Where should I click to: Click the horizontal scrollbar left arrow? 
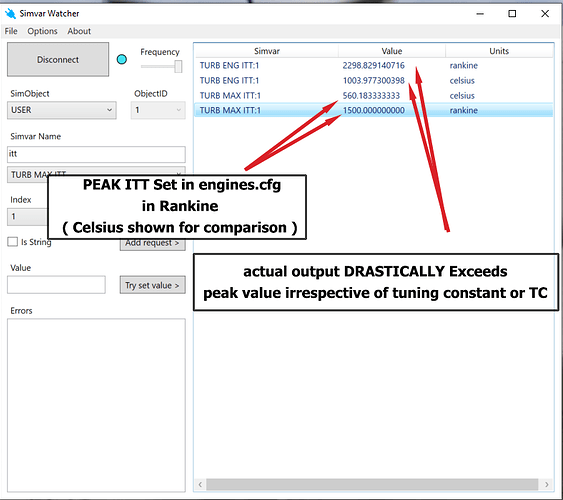click(200, 484)
